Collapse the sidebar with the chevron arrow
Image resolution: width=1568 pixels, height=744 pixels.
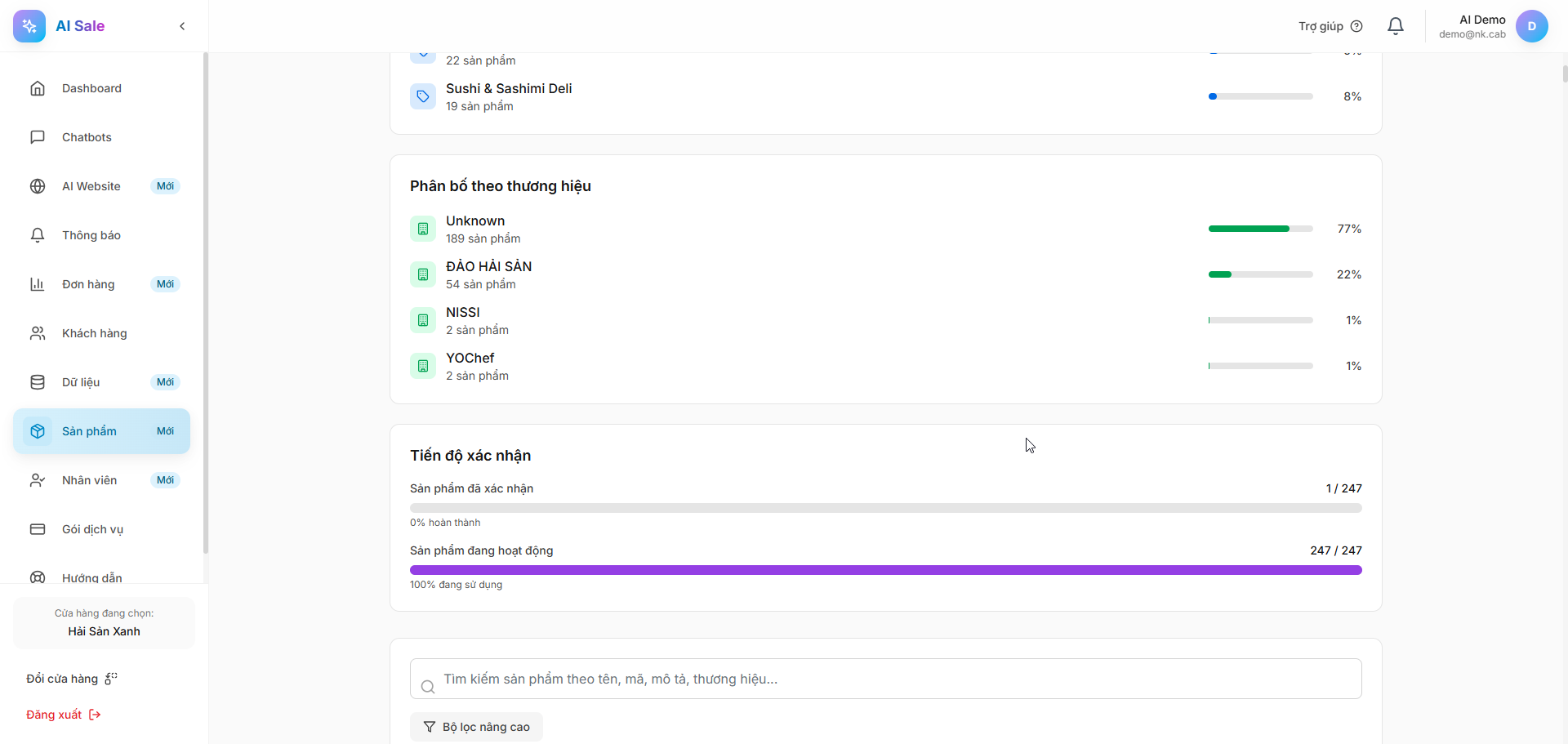click(x=182, y=26)
